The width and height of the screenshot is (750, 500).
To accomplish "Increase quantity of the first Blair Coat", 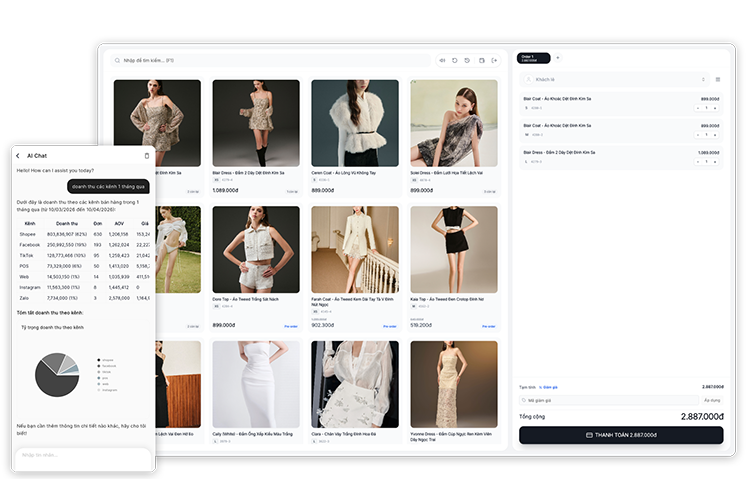I will pyautogui.click(x=714, y=108).
